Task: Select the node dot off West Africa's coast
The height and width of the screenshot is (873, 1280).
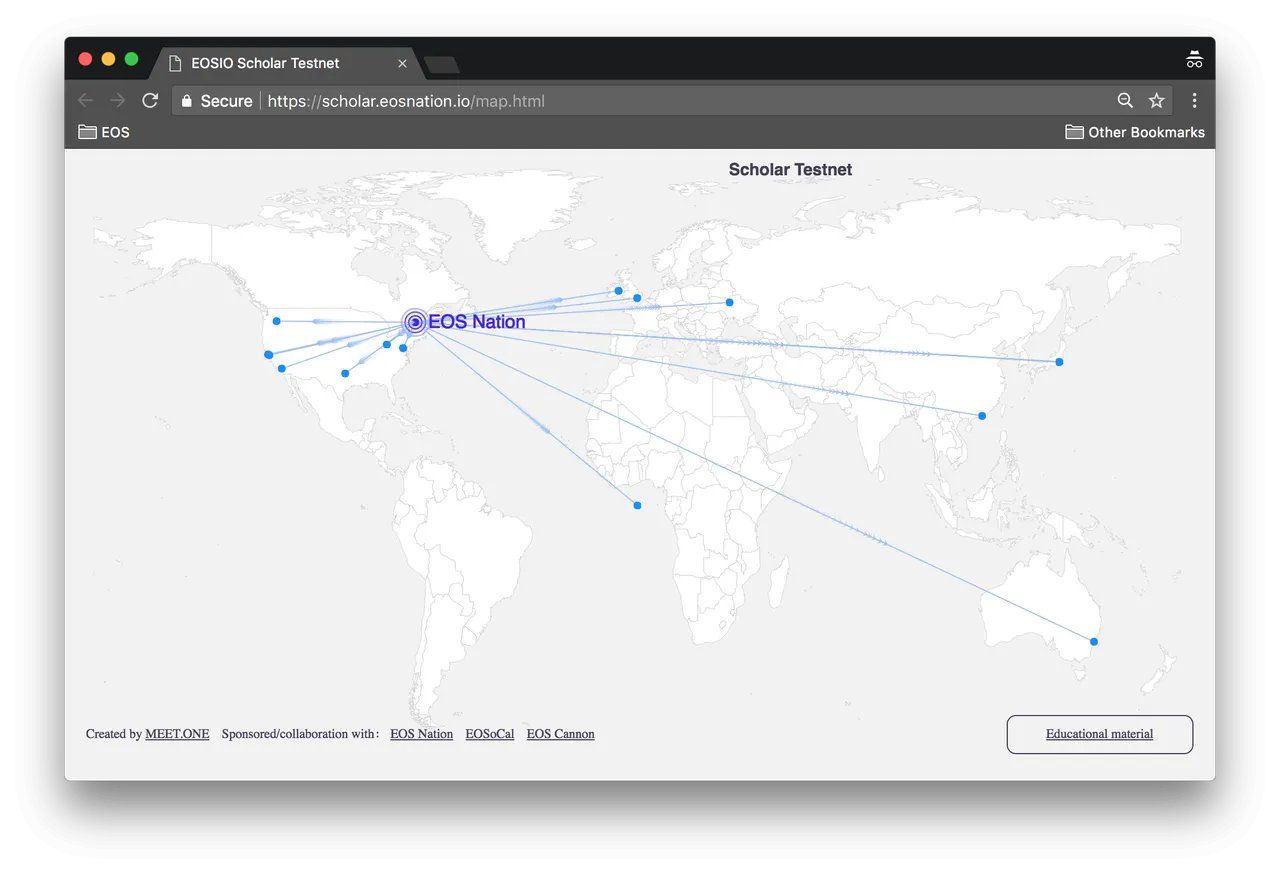Action: pos(637,505)
